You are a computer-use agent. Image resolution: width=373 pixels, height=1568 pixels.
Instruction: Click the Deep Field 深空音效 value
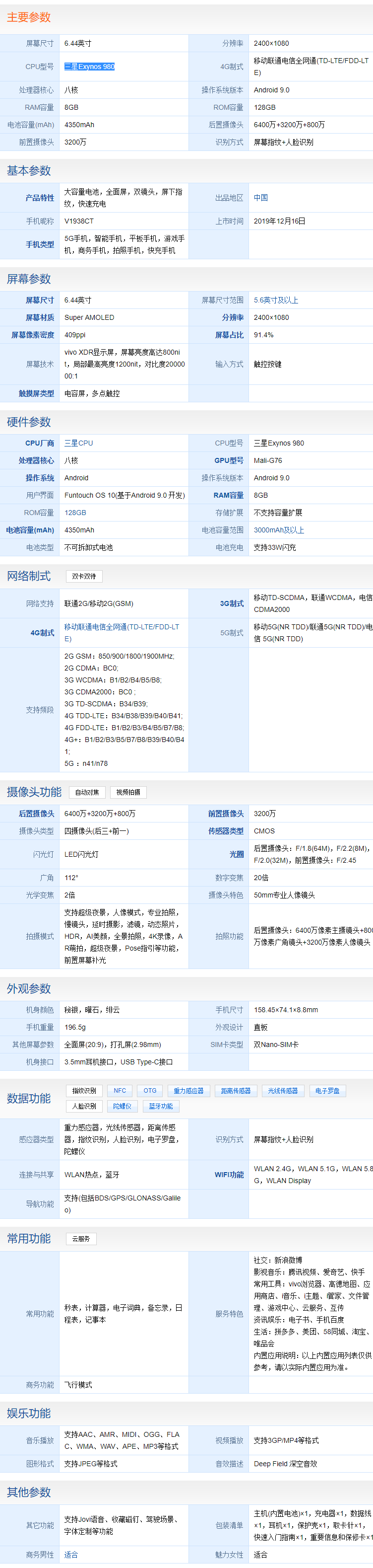286,1463
